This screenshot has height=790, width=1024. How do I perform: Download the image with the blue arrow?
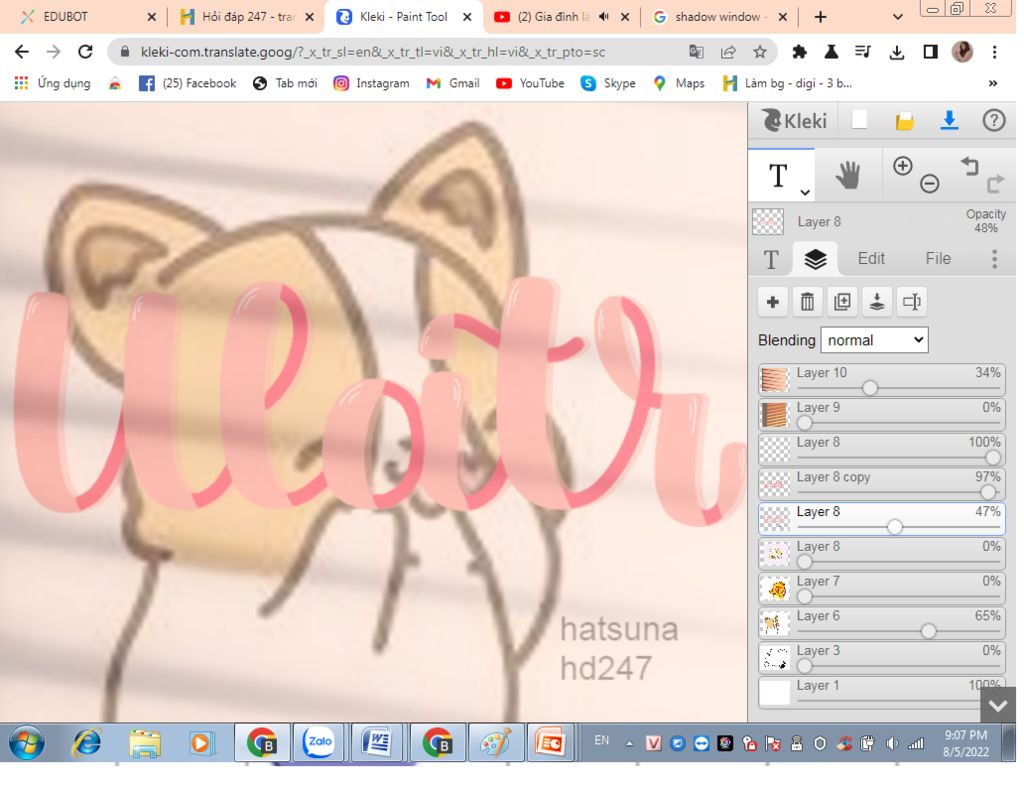click(x=949, y=121)
